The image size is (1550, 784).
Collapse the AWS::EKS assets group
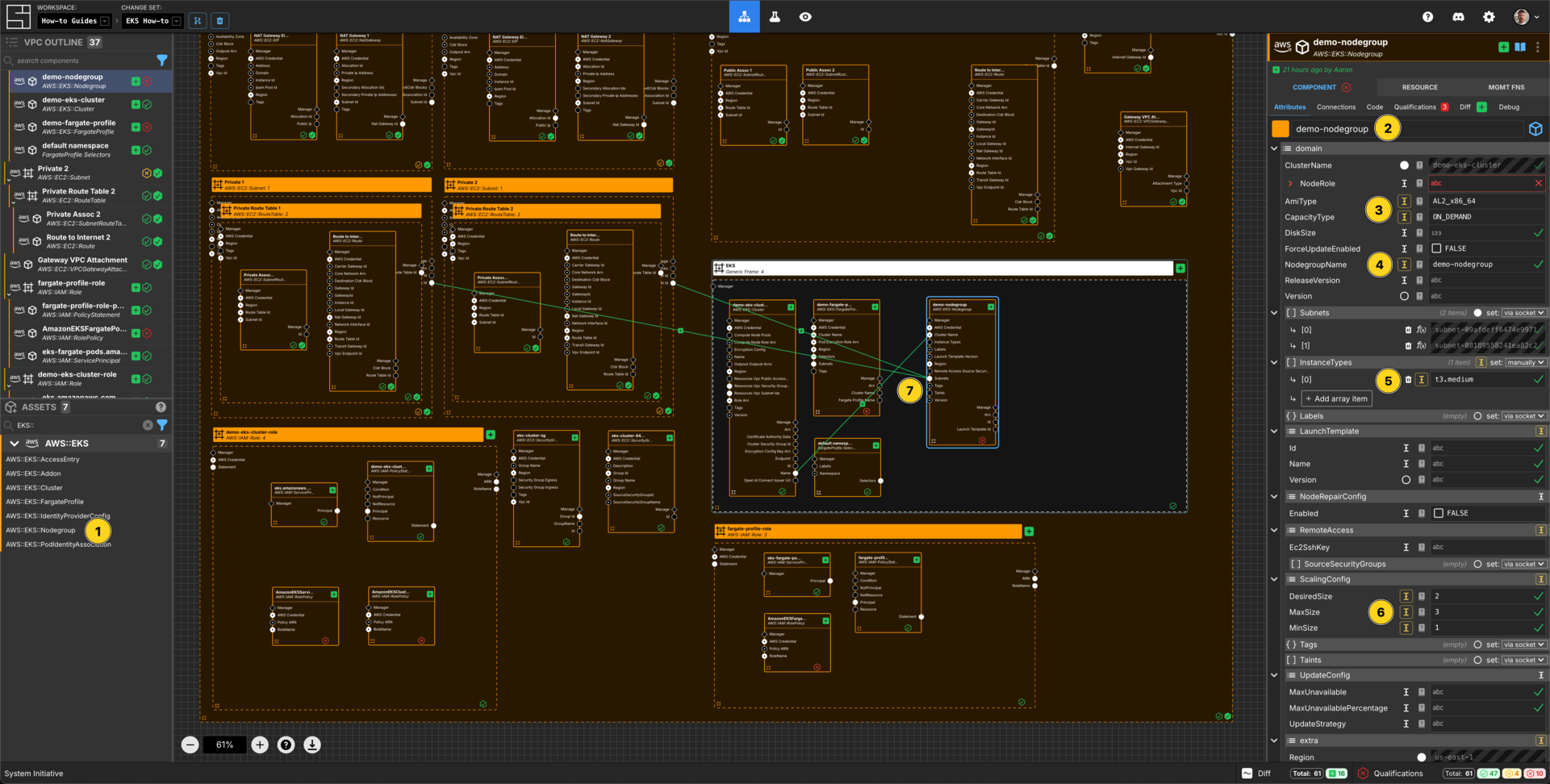(x=14, y=443)
